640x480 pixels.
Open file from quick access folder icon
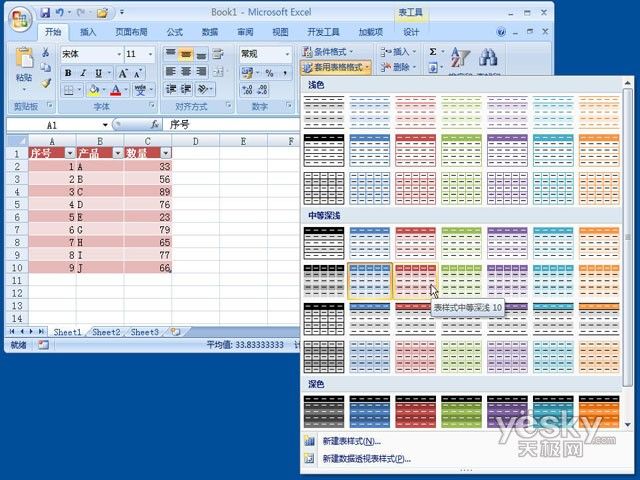tap(102, 13)
